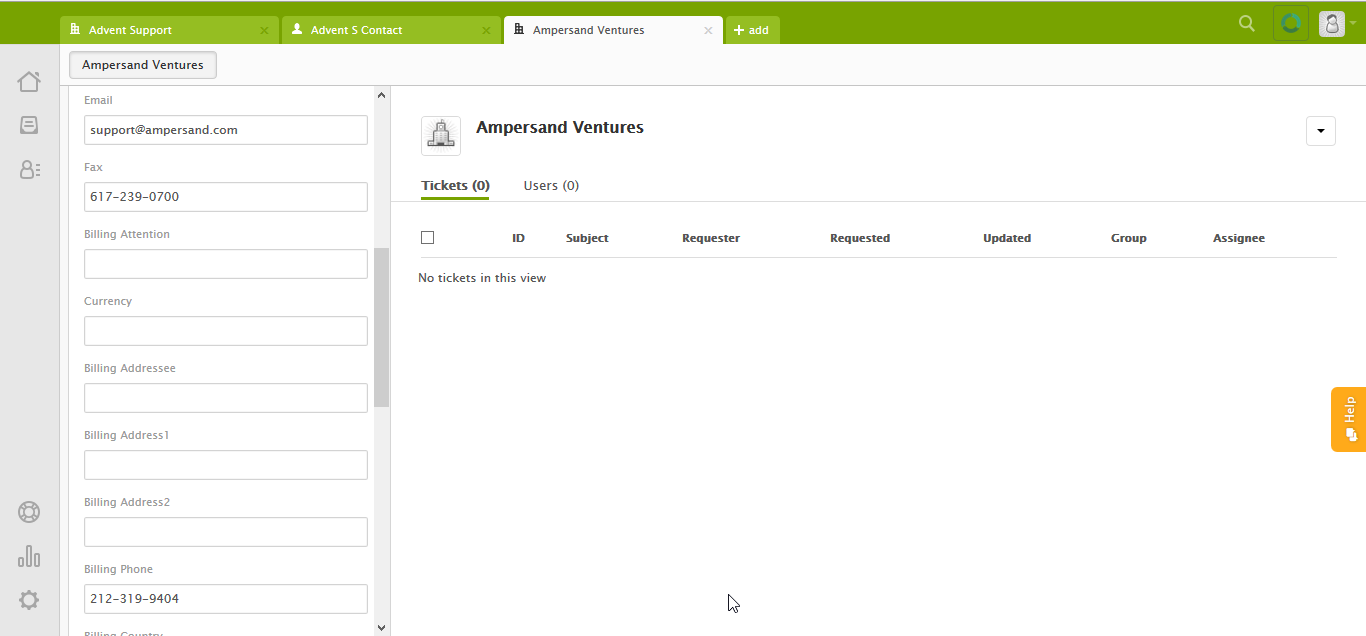Sort tickets by Updated column
The width and height of the screenshot is (1366, 636).
(x=1007, y=238)
